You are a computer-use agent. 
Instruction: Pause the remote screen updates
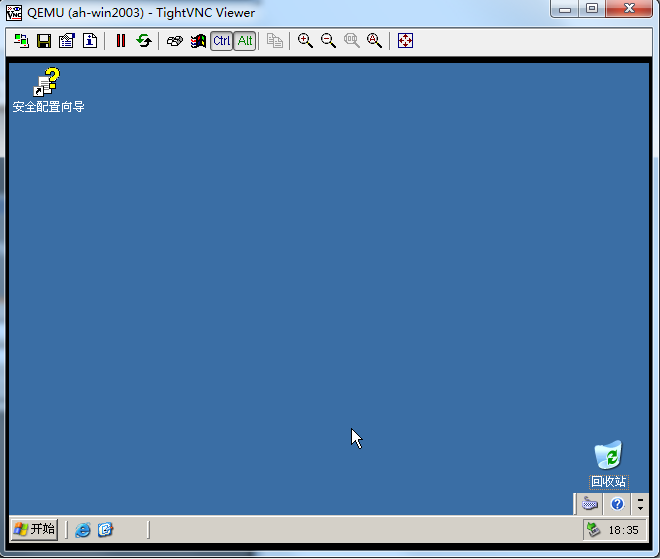[121, 41]
